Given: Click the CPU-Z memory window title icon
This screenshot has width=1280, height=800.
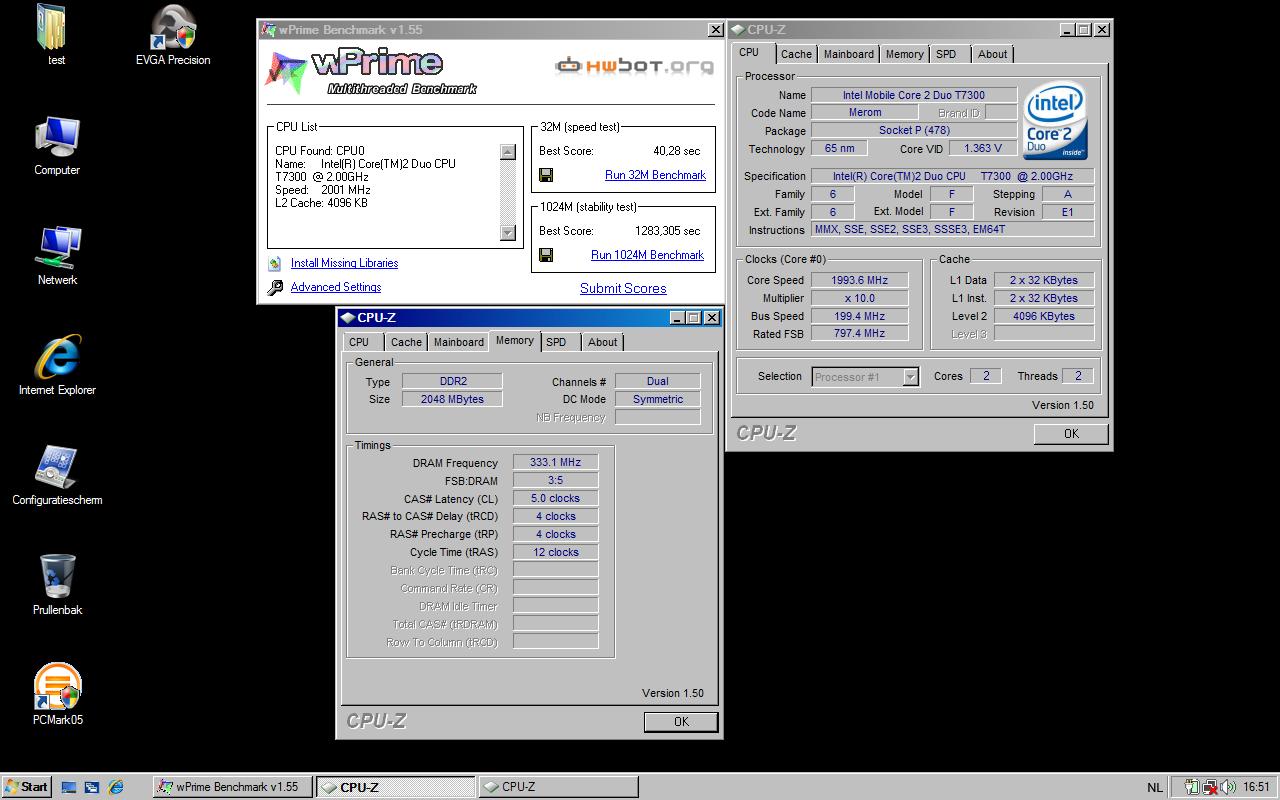Looking at the screenshot, I should pyautogui.click(x=347, y=318).
